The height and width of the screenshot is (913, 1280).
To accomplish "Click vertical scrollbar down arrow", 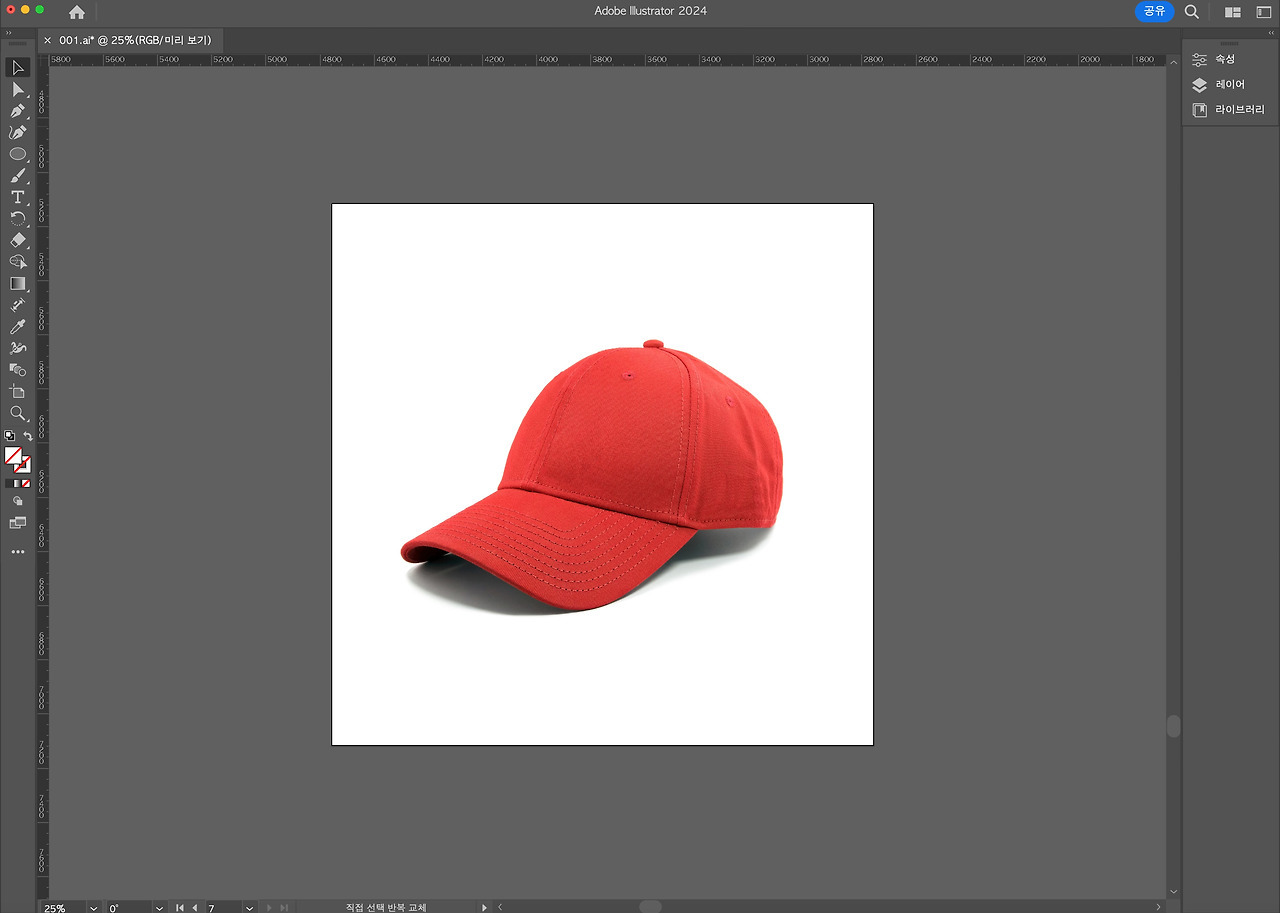I will pyautogui.click(x=1173, y=892).
